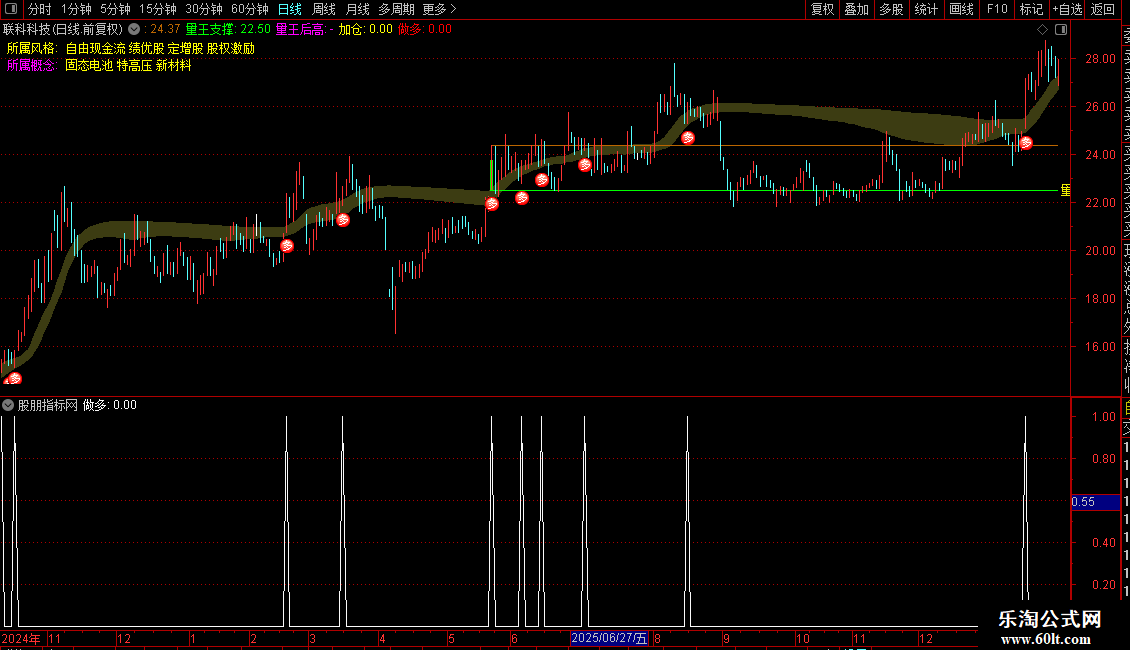The width and height of the screenshot is (1130, 650).
Task: Open the F10 company info
Action: tap(997, 9)
